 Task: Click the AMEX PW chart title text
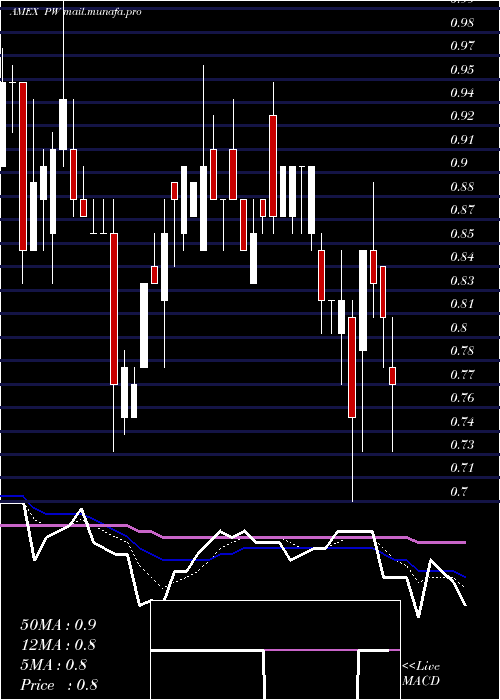tap(36, 12)
